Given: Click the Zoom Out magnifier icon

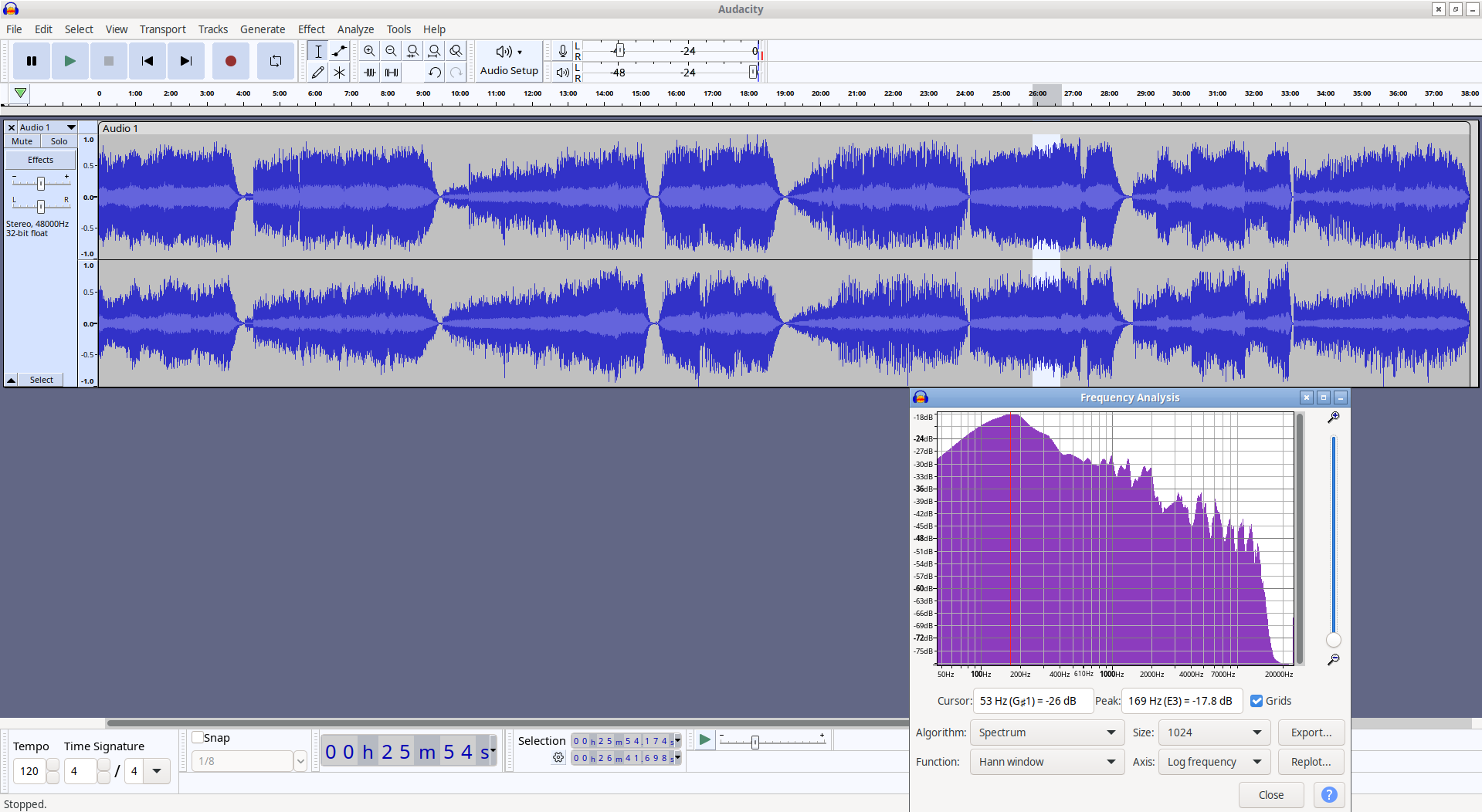Looking at the screenshot, I should click(x=392, y=51).
